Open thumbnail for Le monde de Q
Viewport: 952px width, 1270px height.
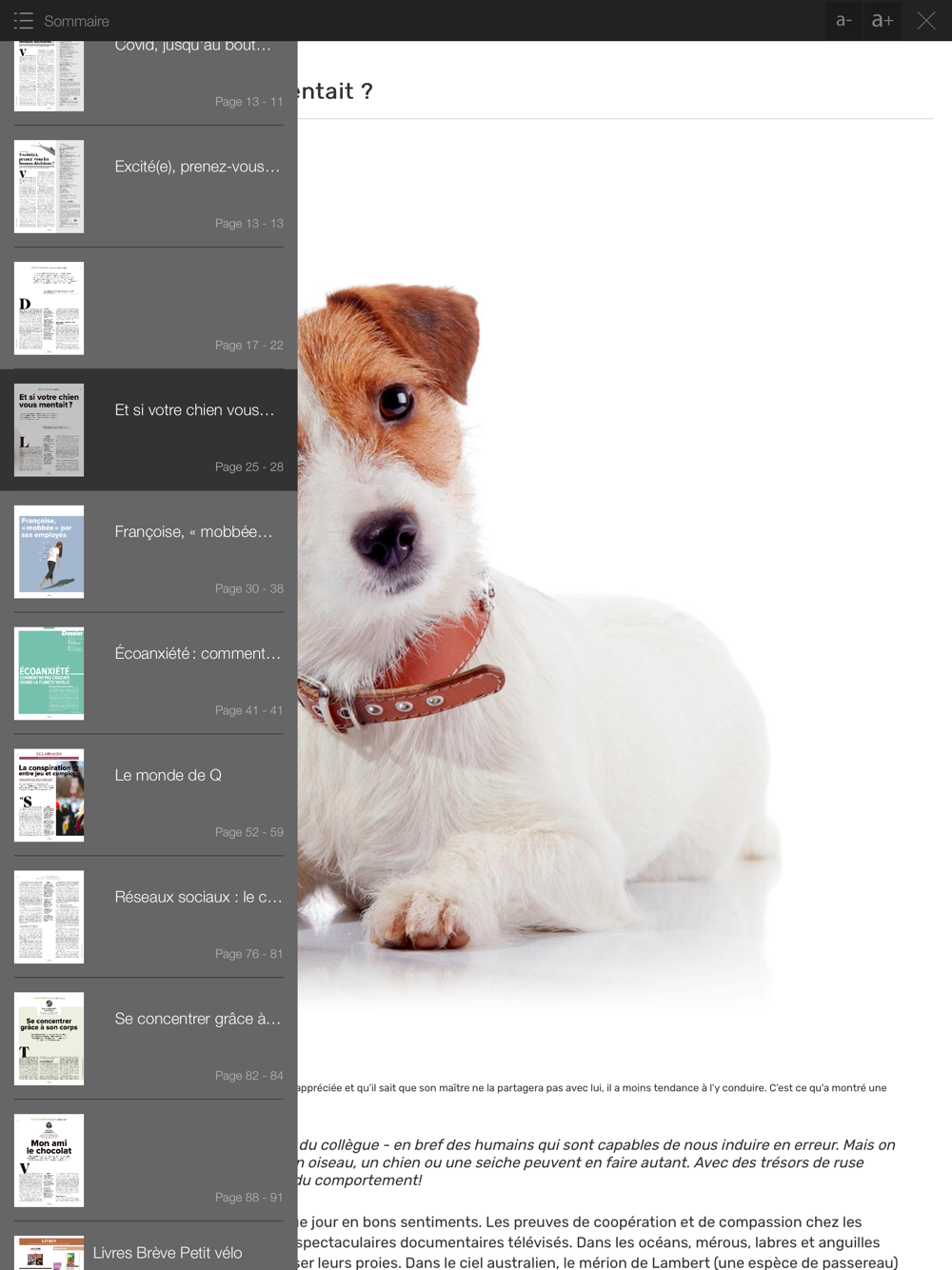coord(49,796)
